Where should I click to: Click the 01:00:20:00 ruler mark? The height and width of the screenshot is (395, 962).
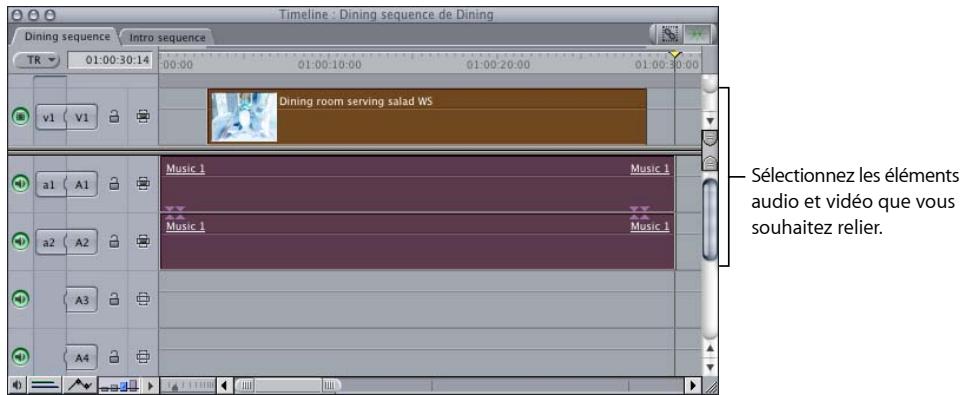[x=498, y=64]
